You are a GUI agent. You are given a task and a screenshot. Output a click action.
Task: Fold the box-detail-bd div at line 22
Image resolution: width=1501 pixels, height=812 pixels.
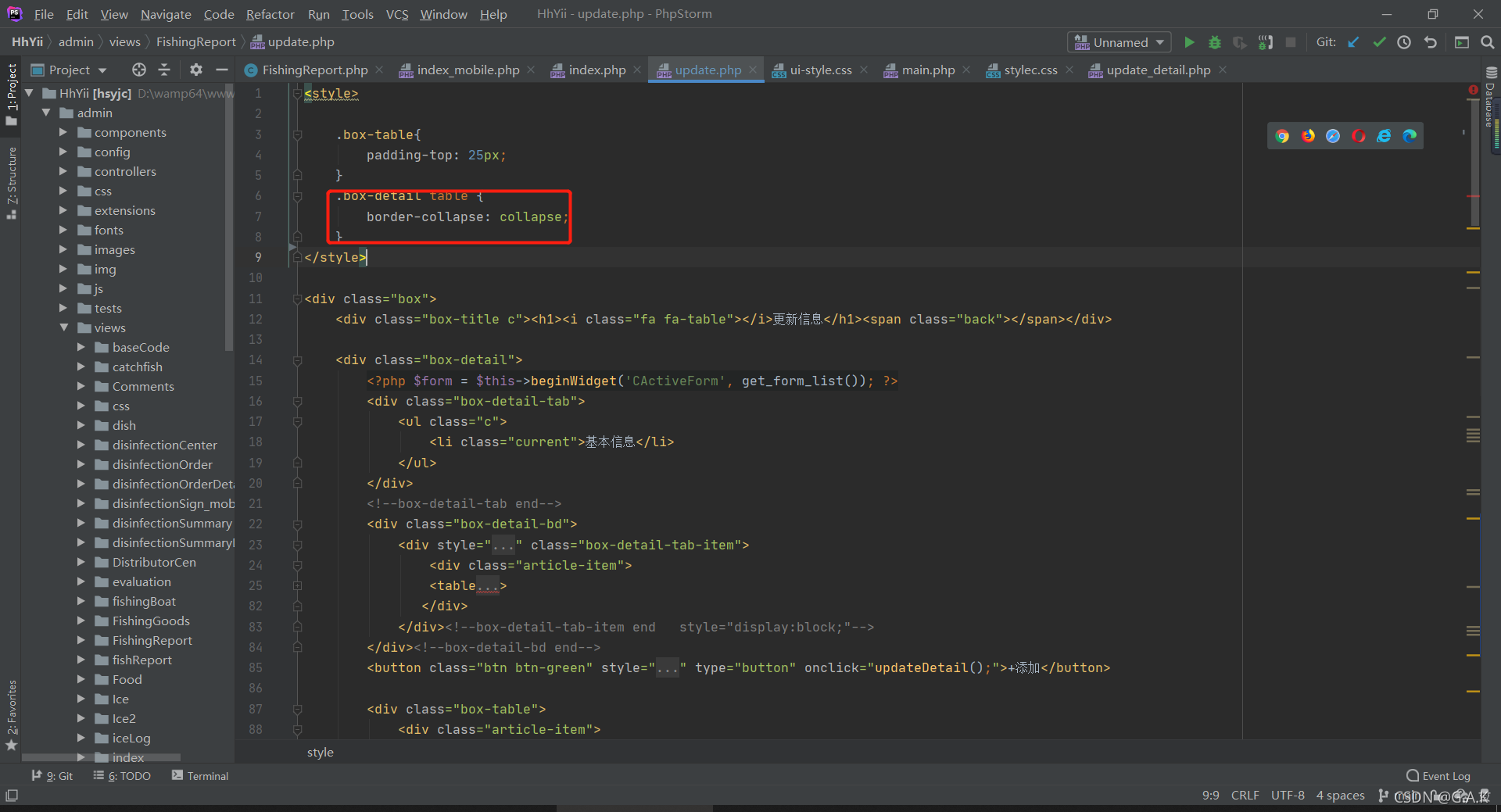coord(297,524)
